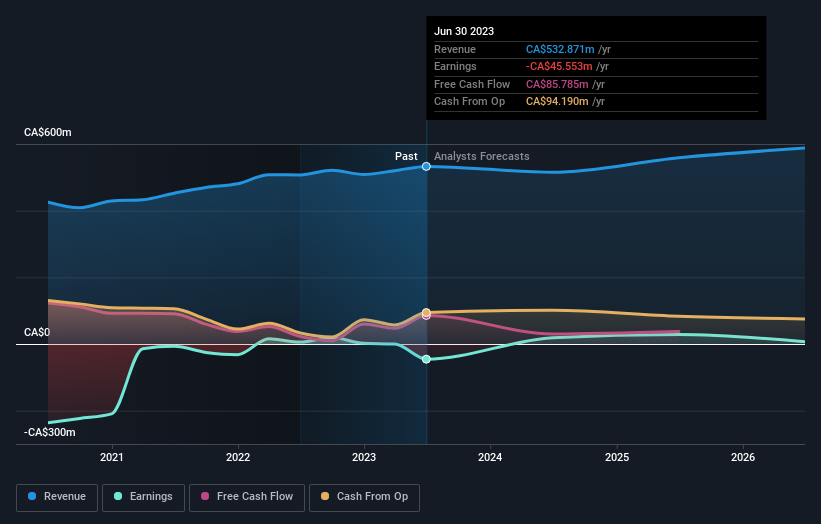The width and height of the screenshot is (821, 524).
Task: Click the Free Cash Flow label in tooltip
Action: click(472, 84)
